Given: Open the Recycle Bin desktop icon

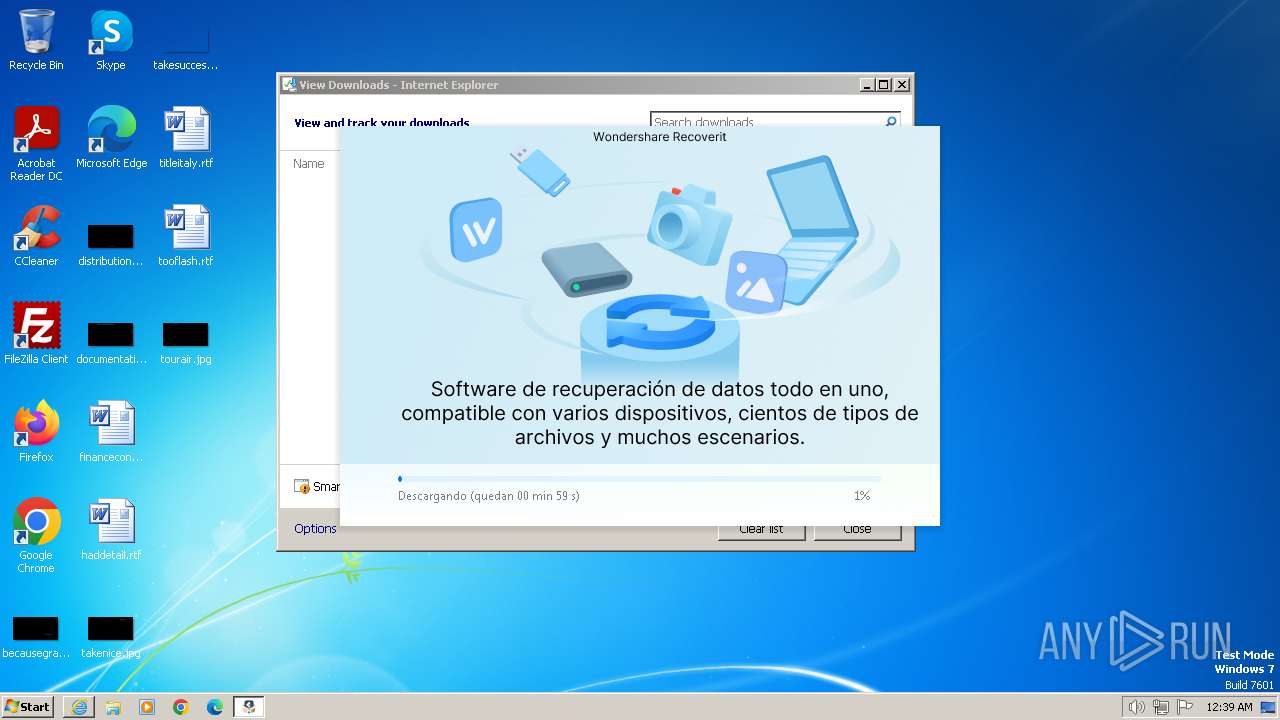Looking at the screenshot, I should [x=36, y=40].
